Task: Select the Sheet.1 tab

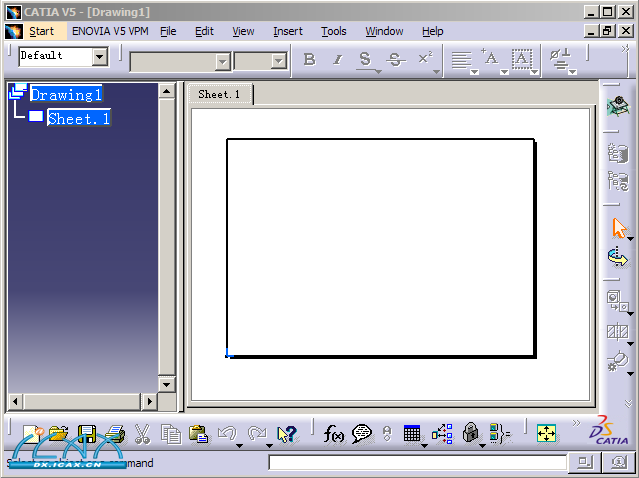Action: (220, 94)
